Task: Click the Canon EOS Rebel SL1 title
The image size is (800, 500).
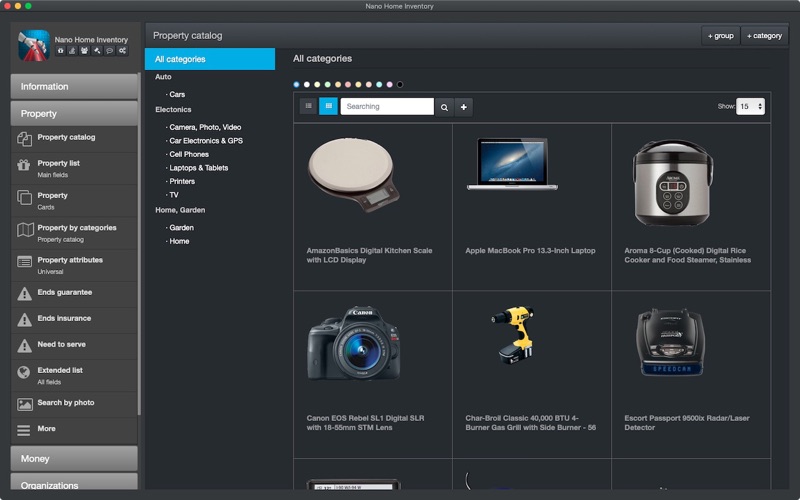Action: click(x=365, y=423)
